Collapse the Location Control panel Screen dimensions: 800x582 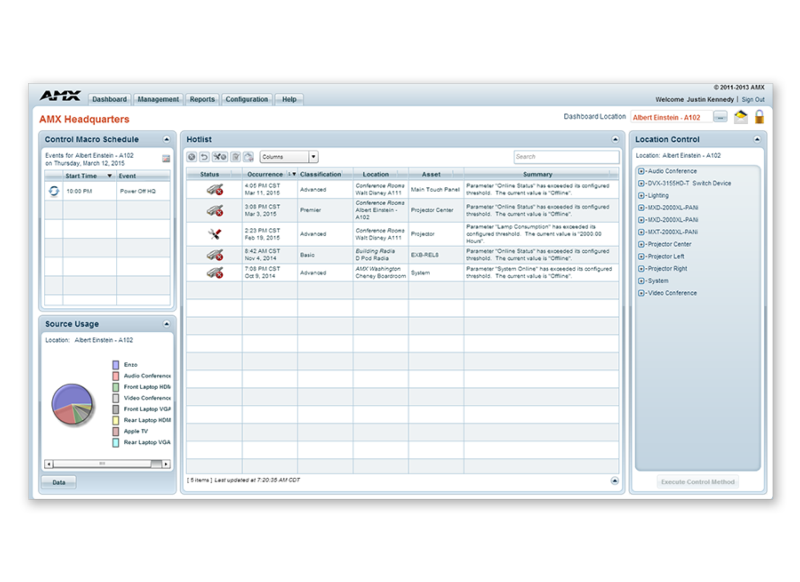757,139
